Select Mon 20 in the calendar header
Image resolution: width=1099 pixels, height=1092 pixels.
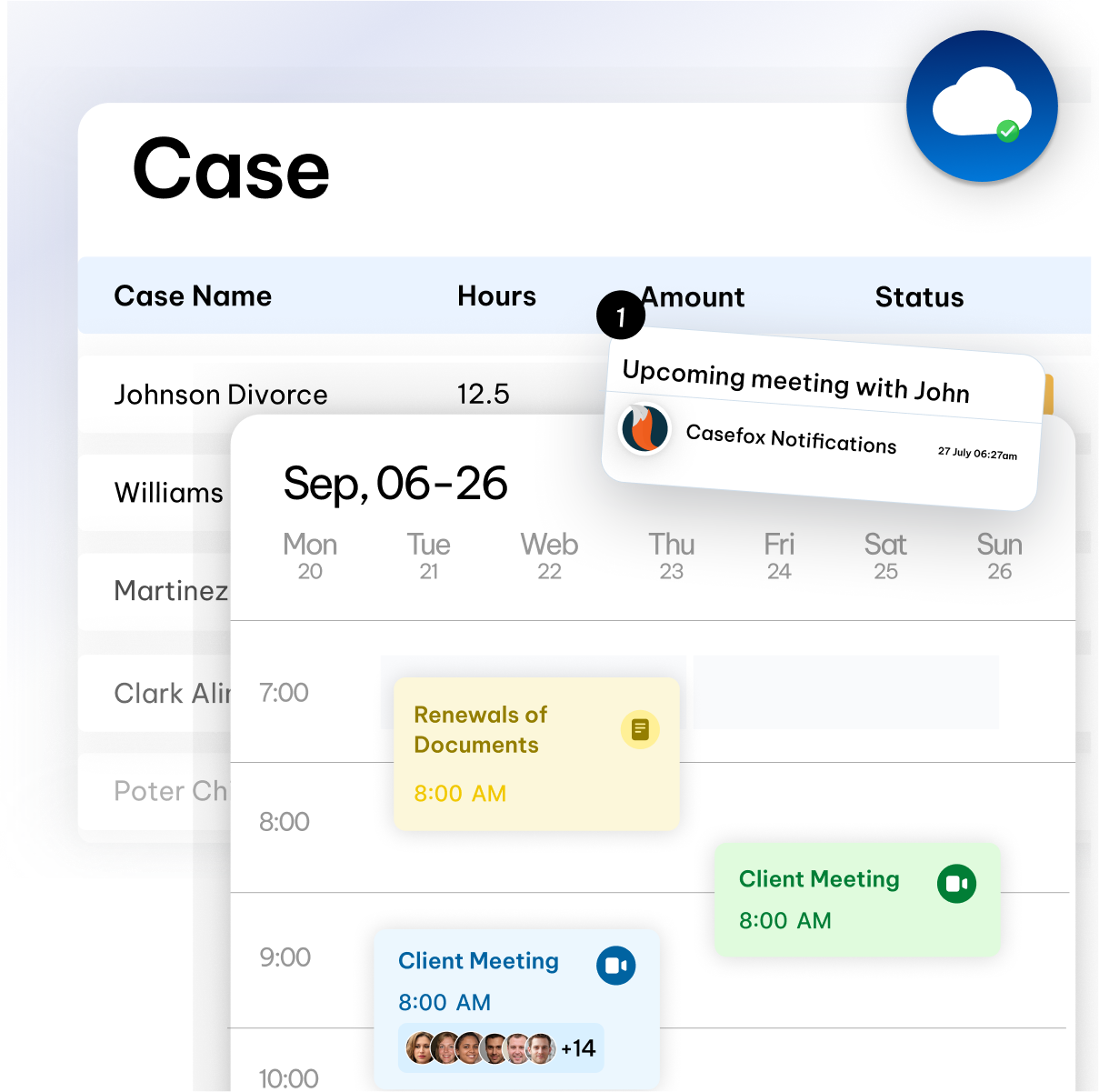[x=310, y=555]
